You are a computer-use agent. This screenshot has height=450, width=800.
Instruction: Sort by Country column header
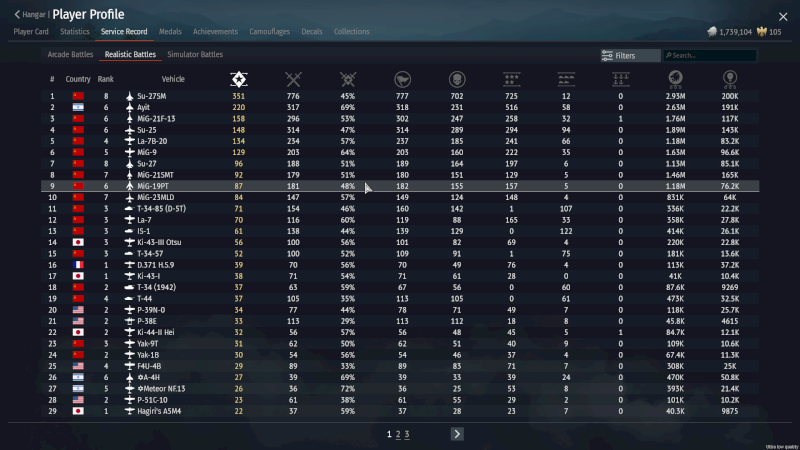tap(78, 79)
